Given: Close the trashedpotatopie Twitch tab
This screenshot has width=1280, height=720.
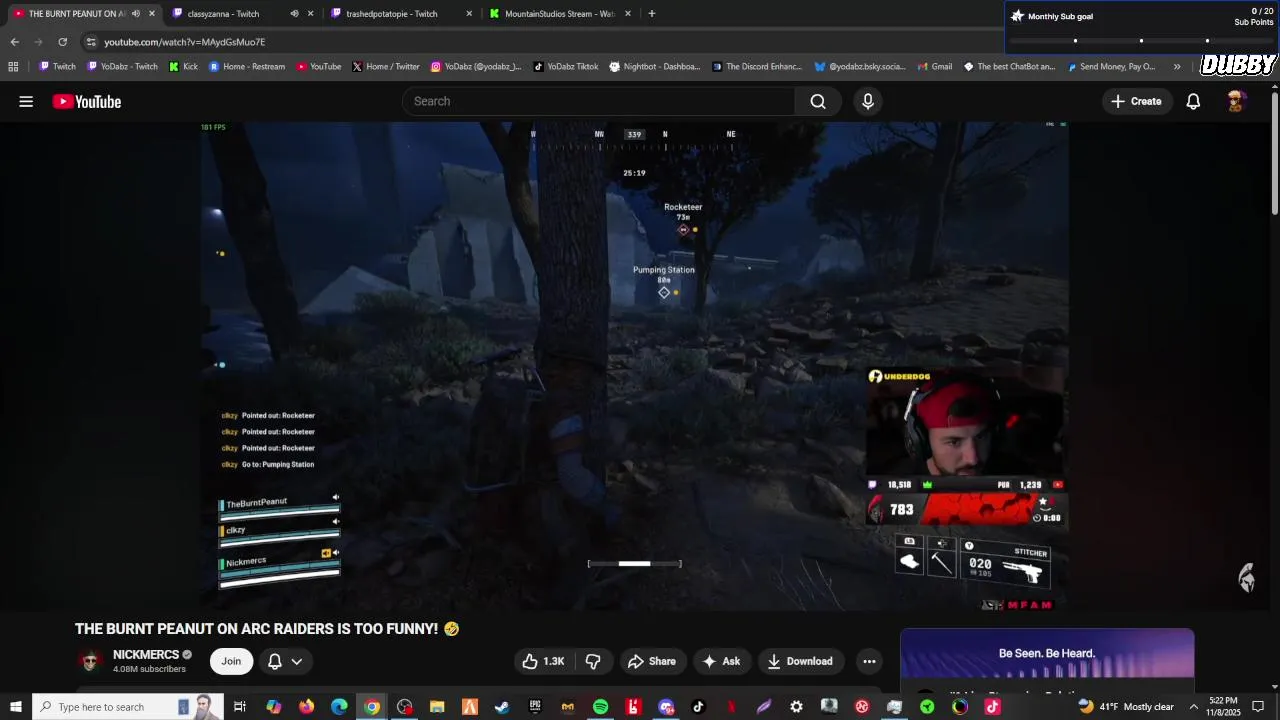Looking at the screenshot, I should point(469,13).
